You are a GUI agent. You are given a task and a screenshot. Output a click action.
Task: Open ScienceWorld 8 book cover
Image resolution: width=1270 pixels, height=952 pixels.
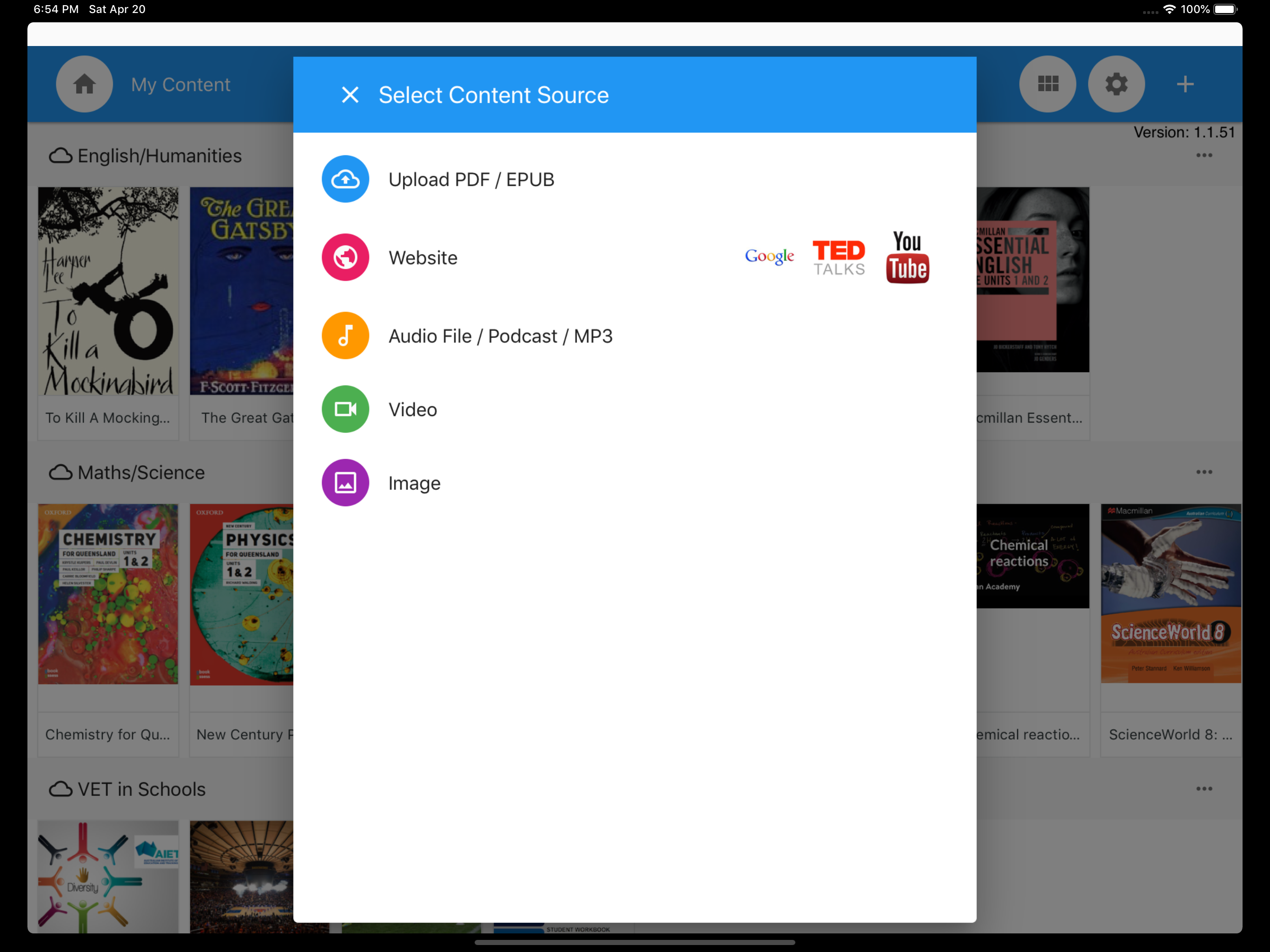[1171, 594]
